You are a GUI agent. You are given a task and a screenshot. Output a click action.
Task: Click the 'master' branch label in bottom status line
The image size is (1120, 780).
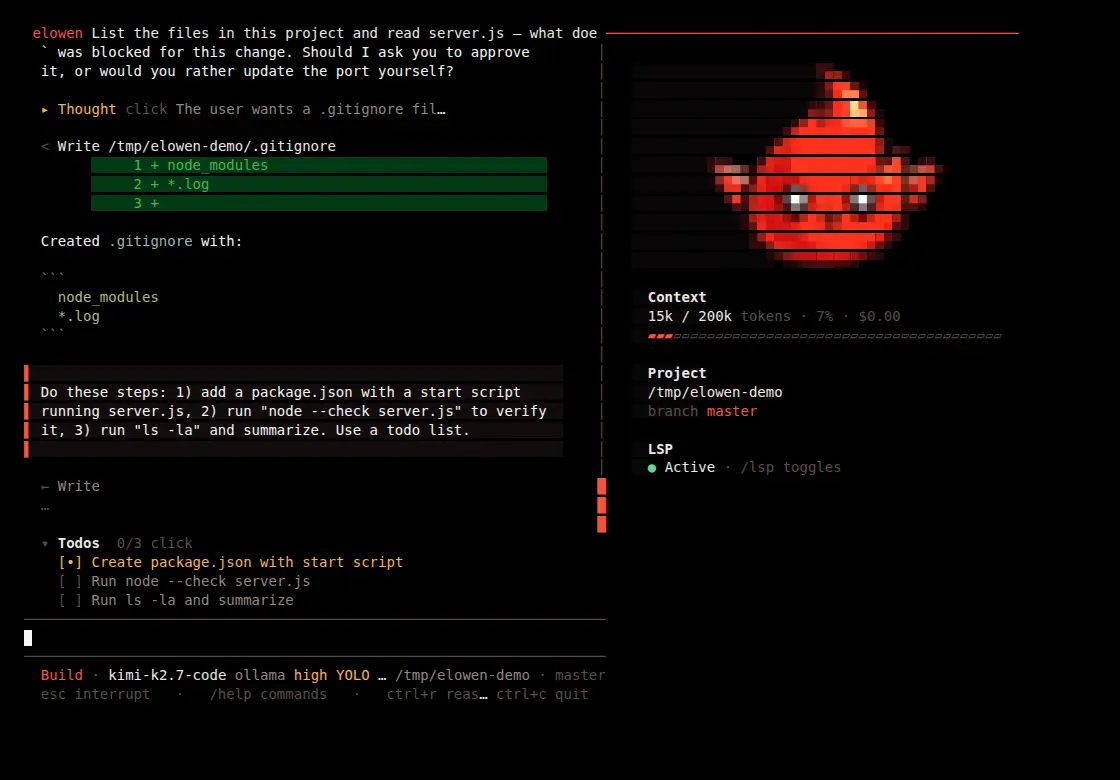coord(580,675)
